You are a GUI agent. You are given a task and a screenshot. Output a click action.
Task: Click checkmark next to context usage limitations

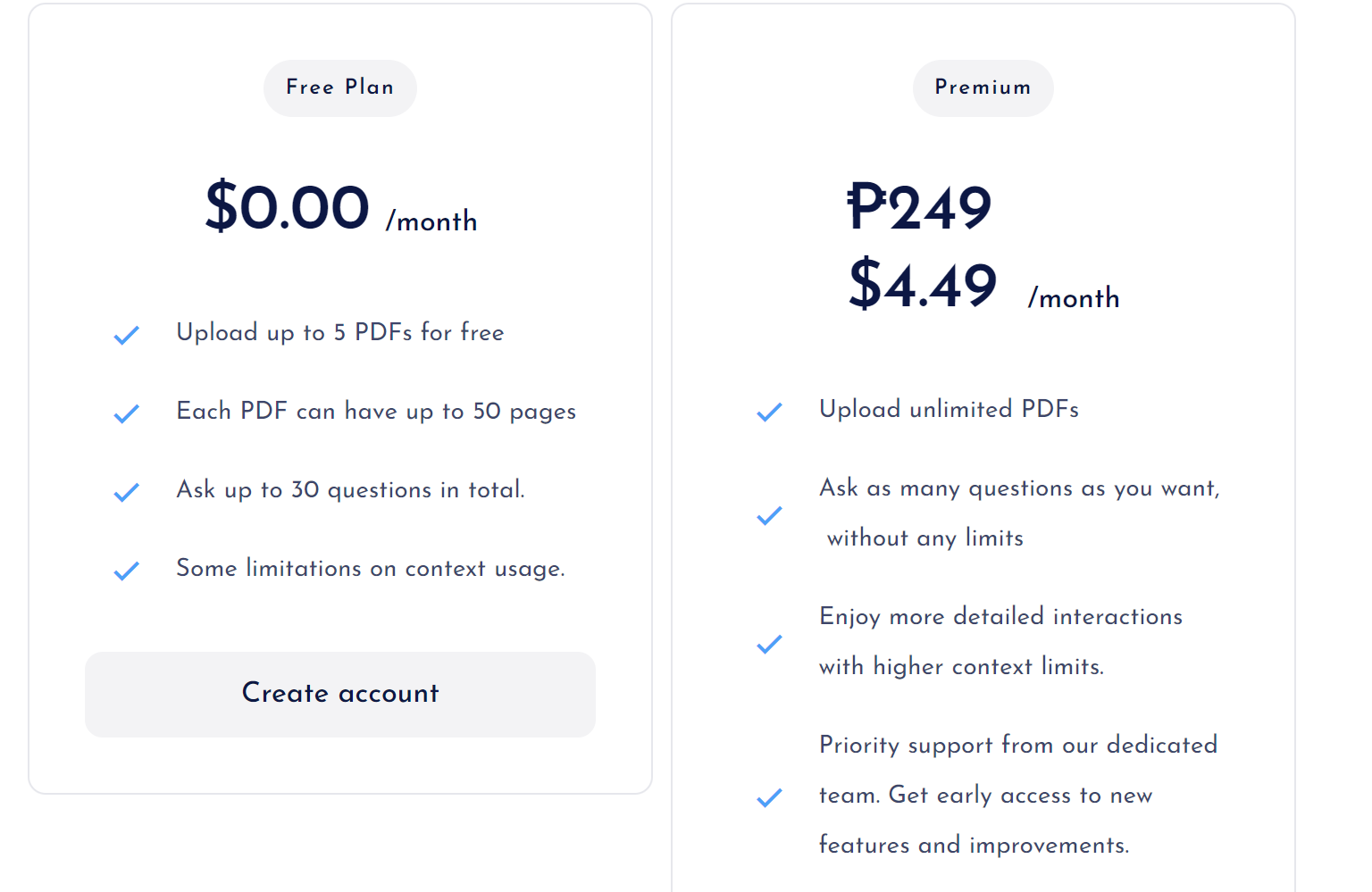(127, 571)
